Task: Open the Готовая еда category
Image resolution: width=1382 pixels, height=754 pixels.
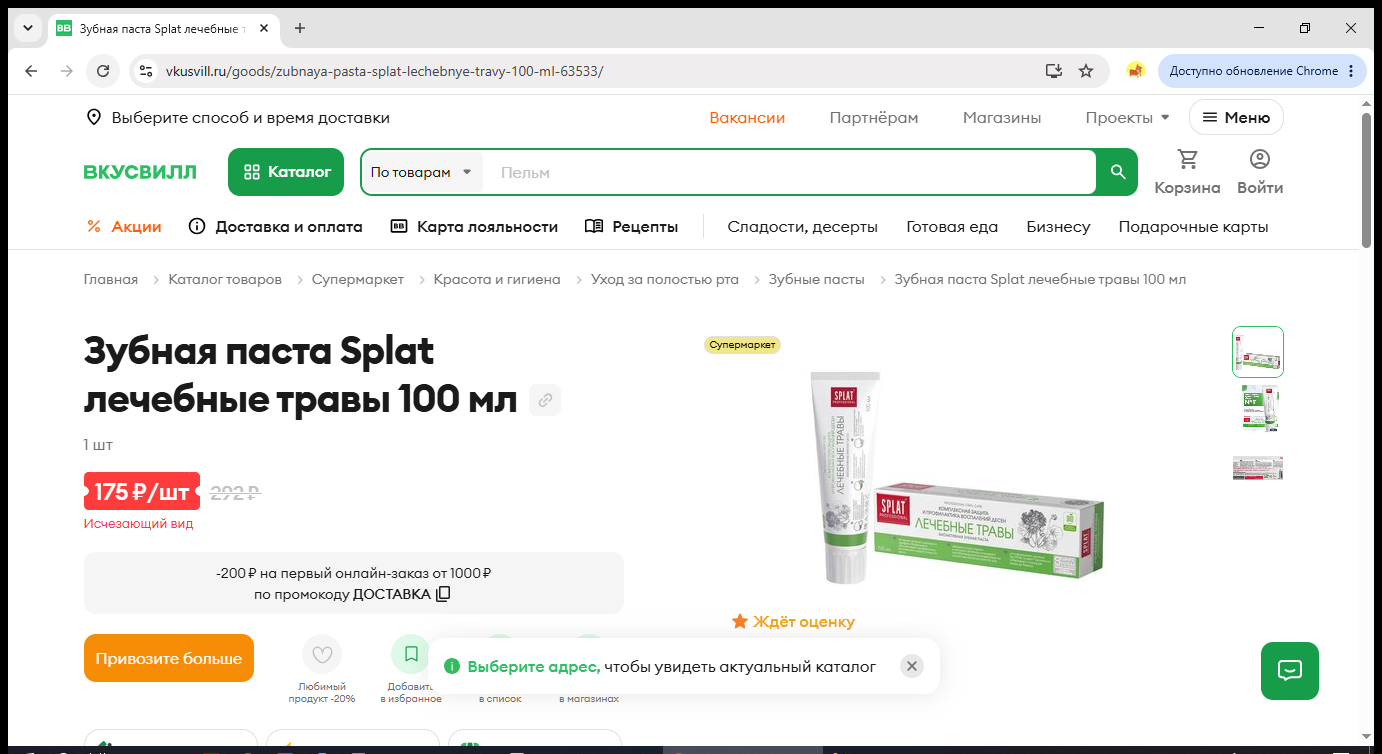Action: coord(952,227)
